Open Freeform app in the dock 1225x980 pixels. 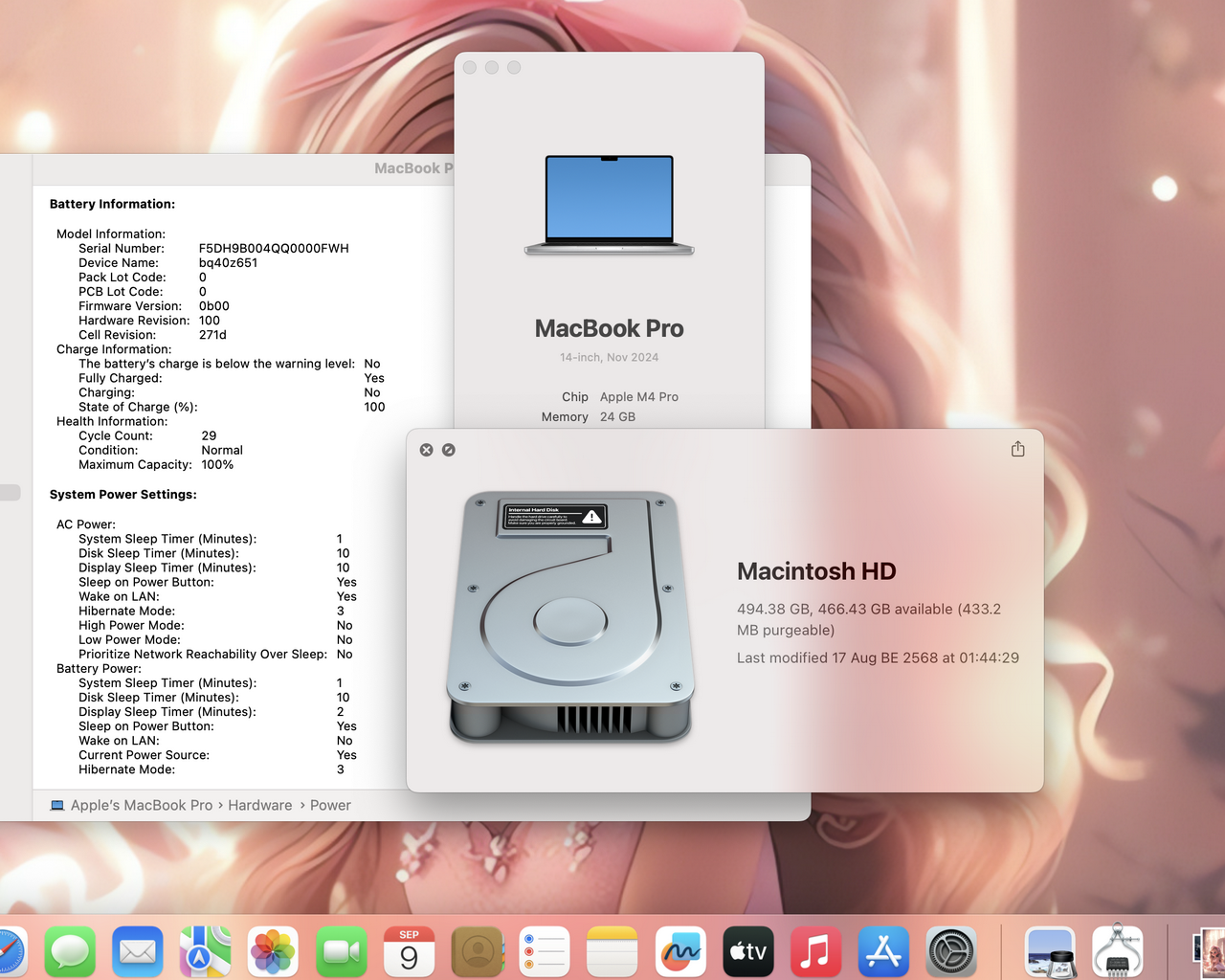(680, 952)
